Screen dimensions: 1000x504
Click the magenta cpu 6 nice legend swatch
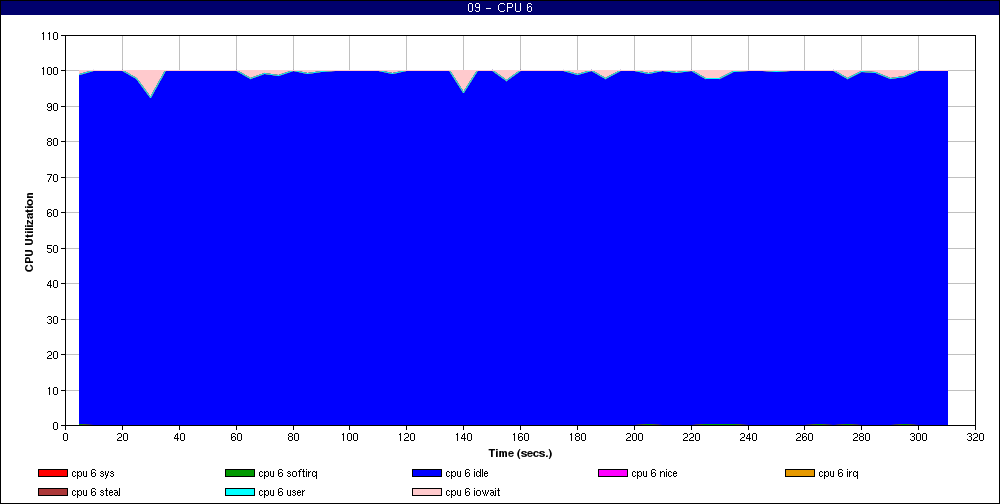click(613, 473)
